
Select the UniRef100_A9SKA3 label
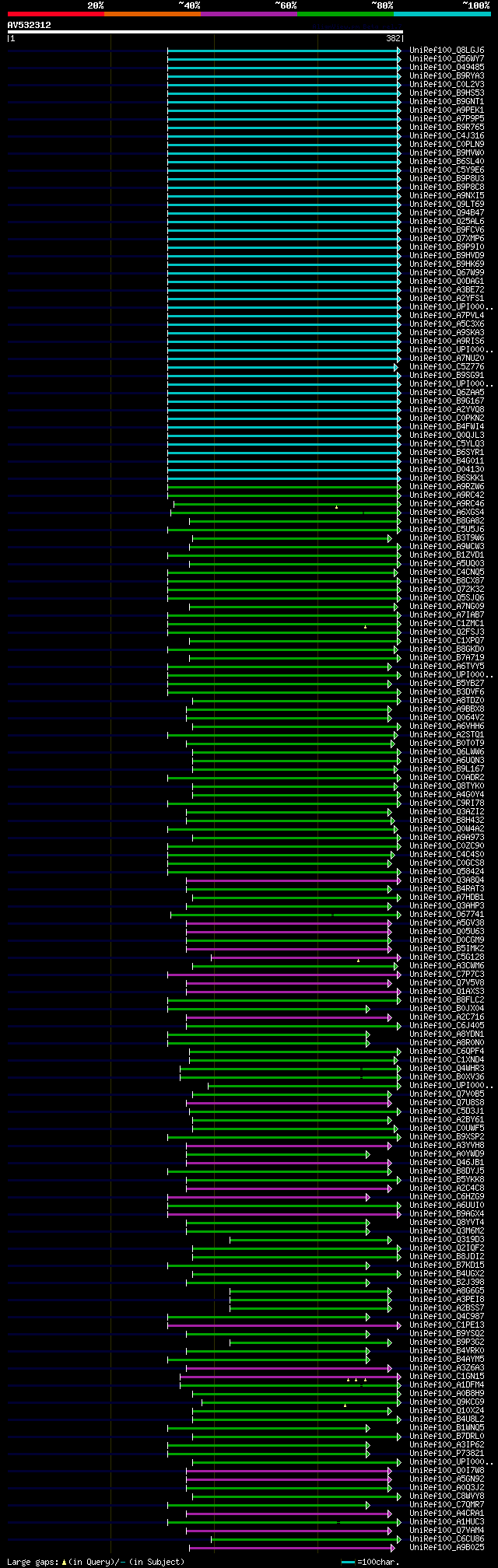[x=447, y=332]
